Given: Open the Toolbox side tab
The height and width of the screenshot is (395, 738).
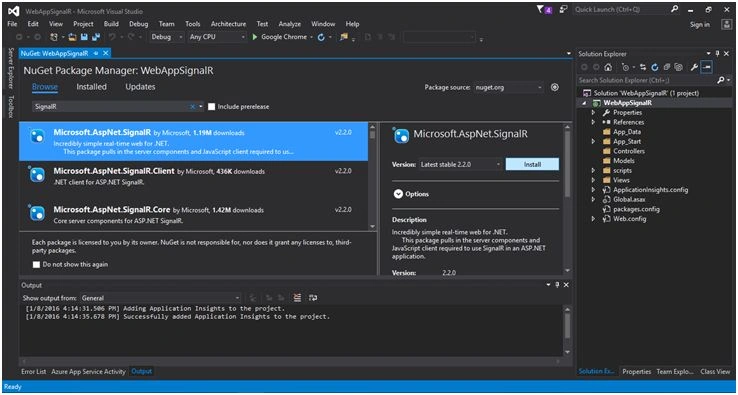Looking at the screenshot, I should [x=11, y=106].
